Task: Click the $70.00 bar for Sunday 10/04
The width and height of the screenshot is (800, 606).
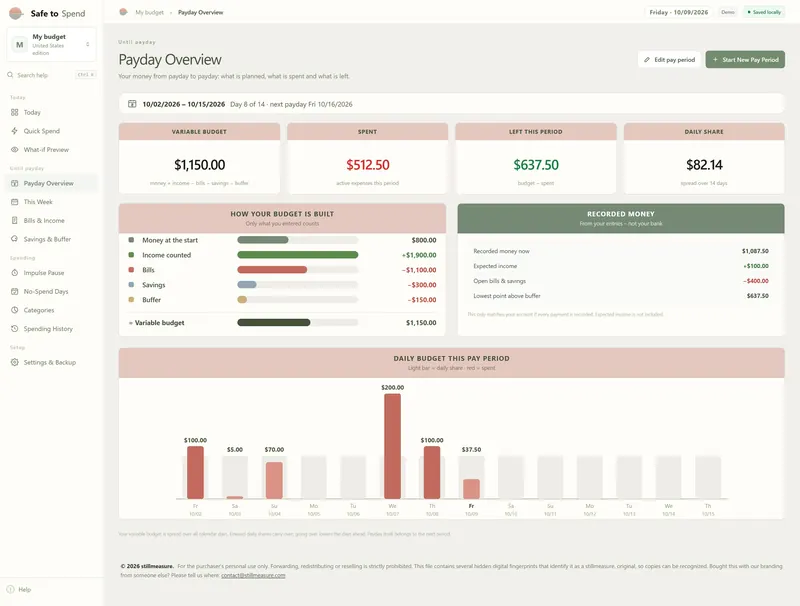Action: 274,481
